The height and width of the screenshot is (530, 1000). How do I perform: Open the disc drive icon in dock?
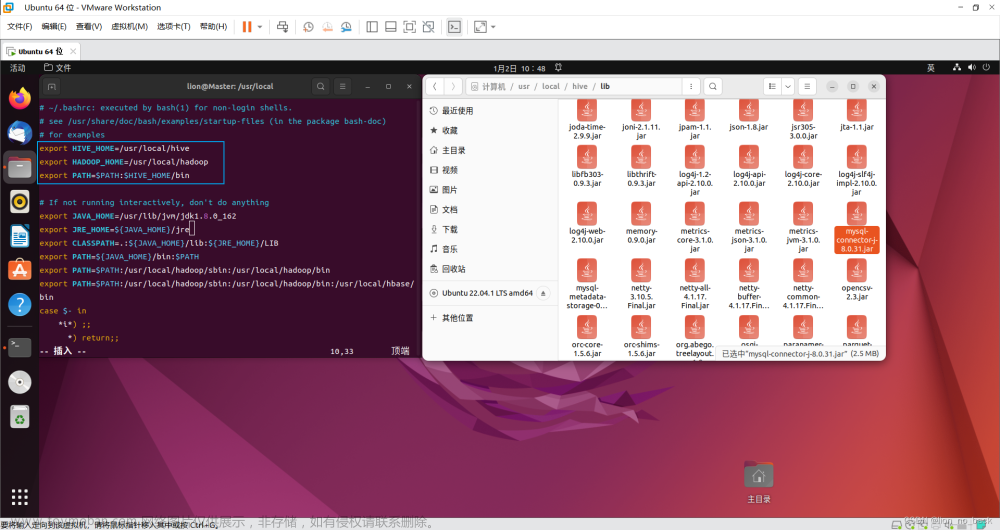20,382
